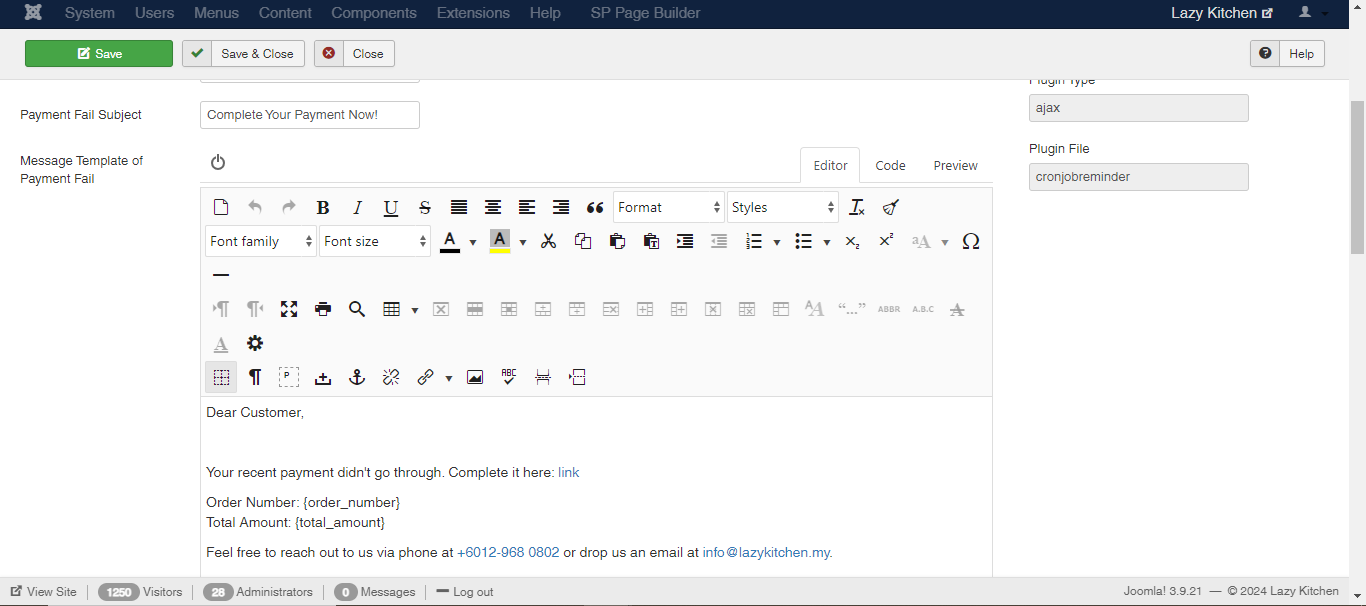
Task: Click the Plugin File field cronjobreminder
Action: 1139,177
